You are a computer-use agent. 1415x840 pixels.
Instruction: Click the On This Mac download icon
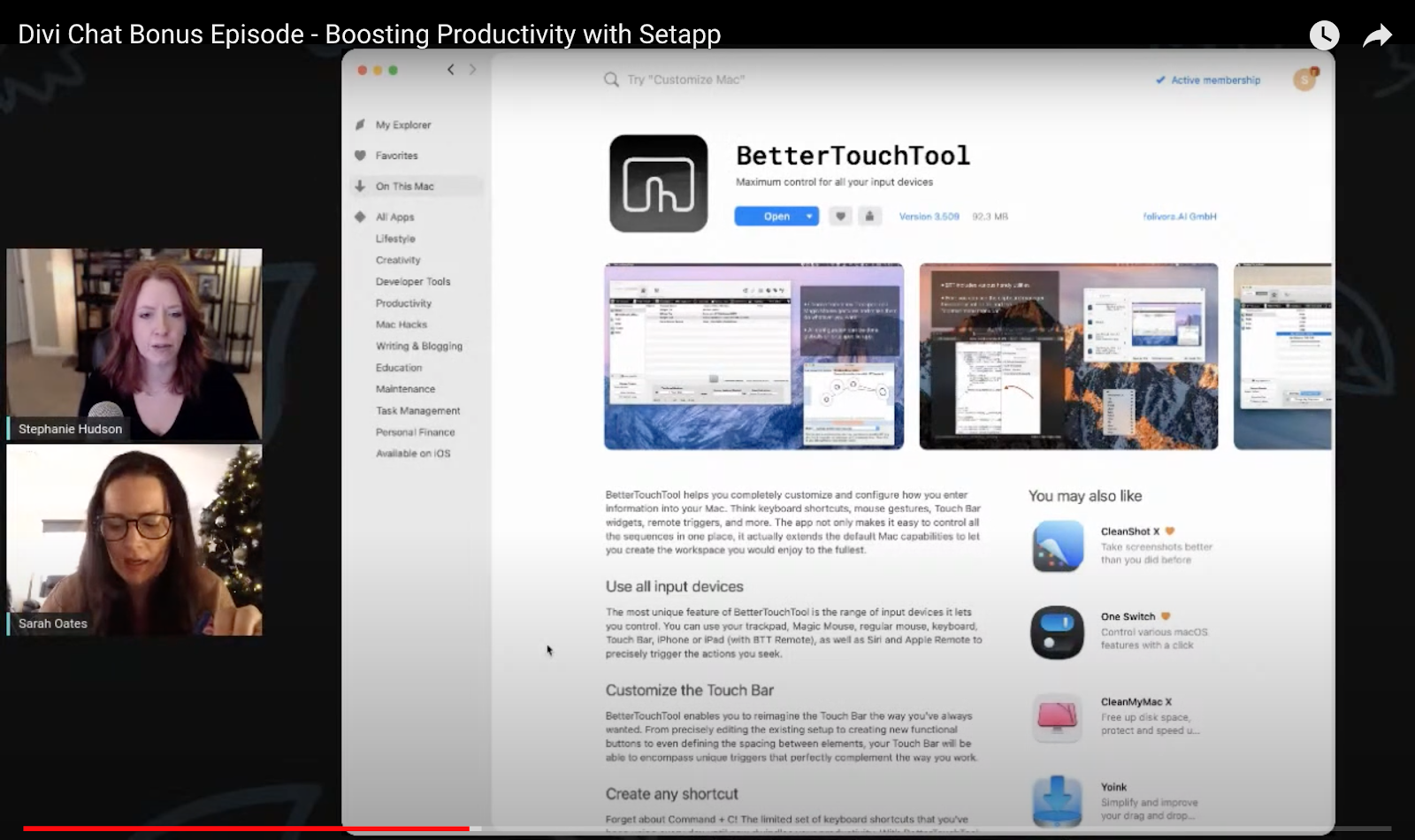click(360, 187)
